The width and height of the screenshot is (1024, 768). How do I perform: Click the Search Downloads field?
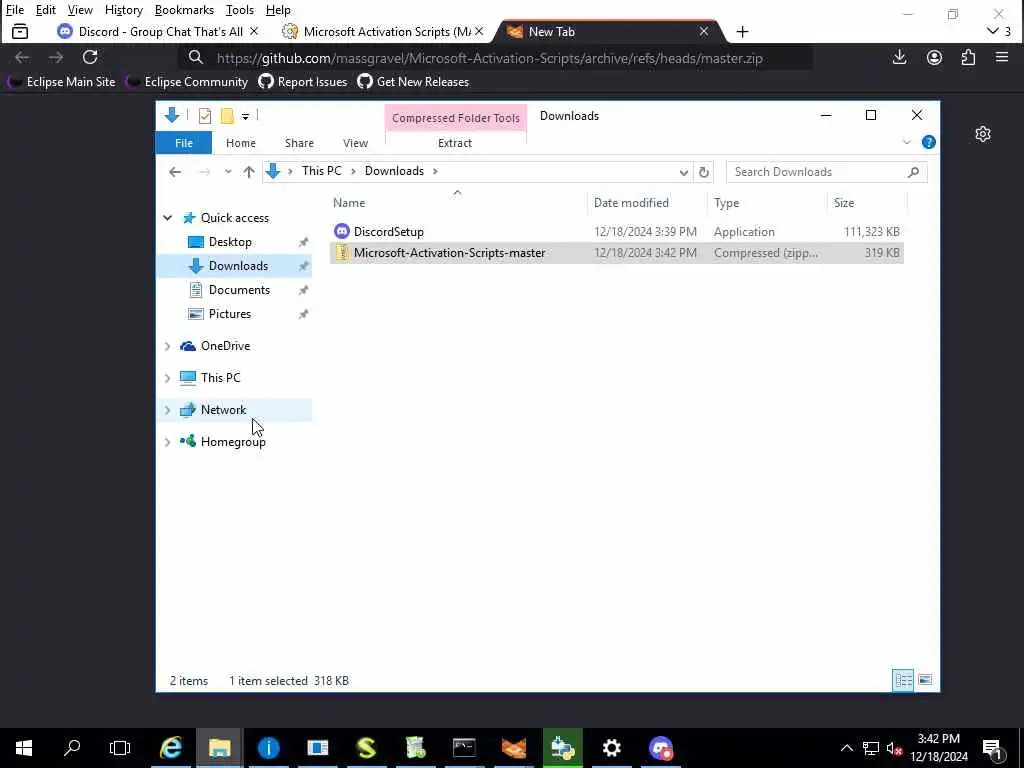pos(826,172)
